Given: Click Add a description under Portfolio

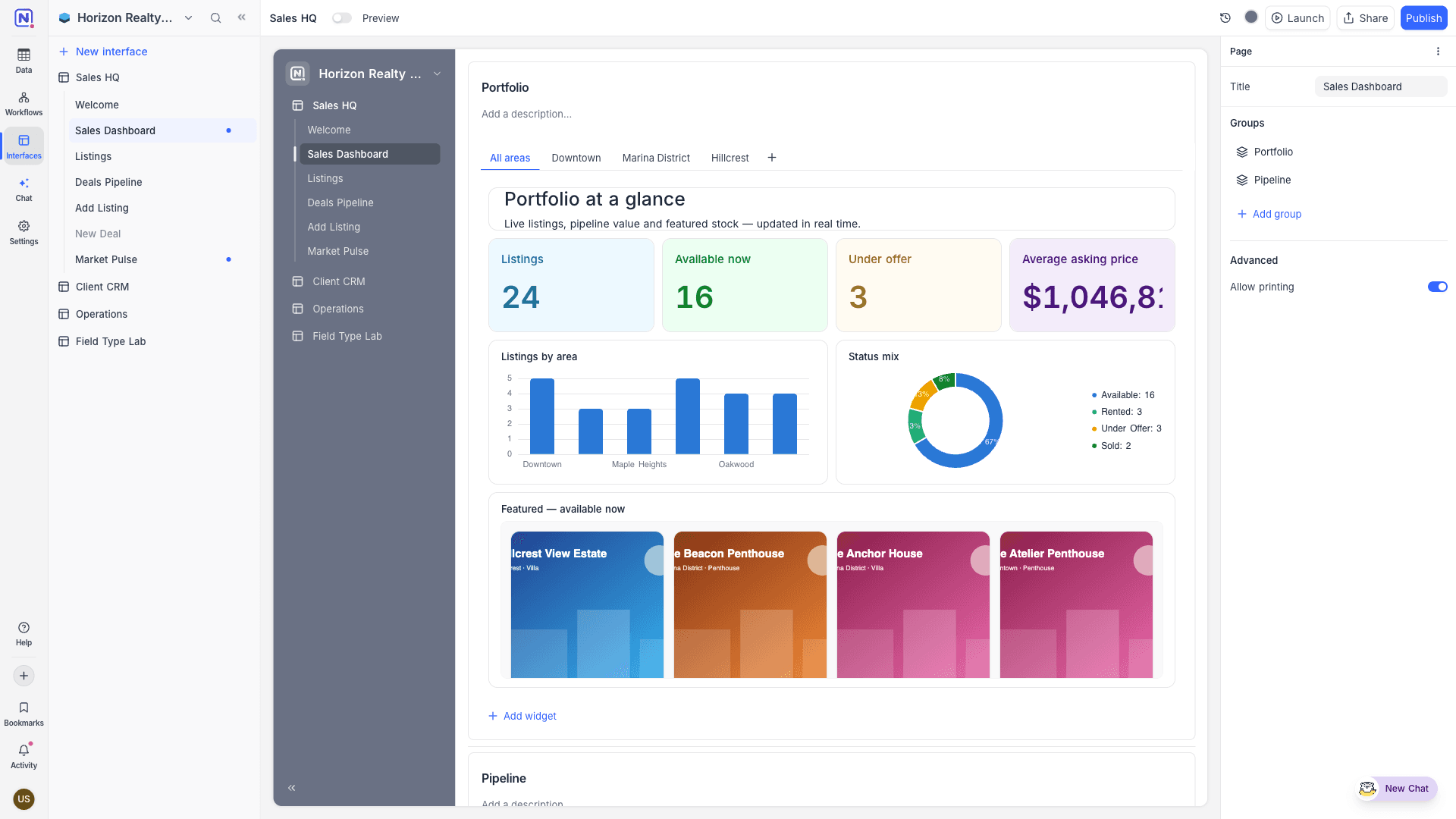Looking at the screenshot, I should click(526, 114).
